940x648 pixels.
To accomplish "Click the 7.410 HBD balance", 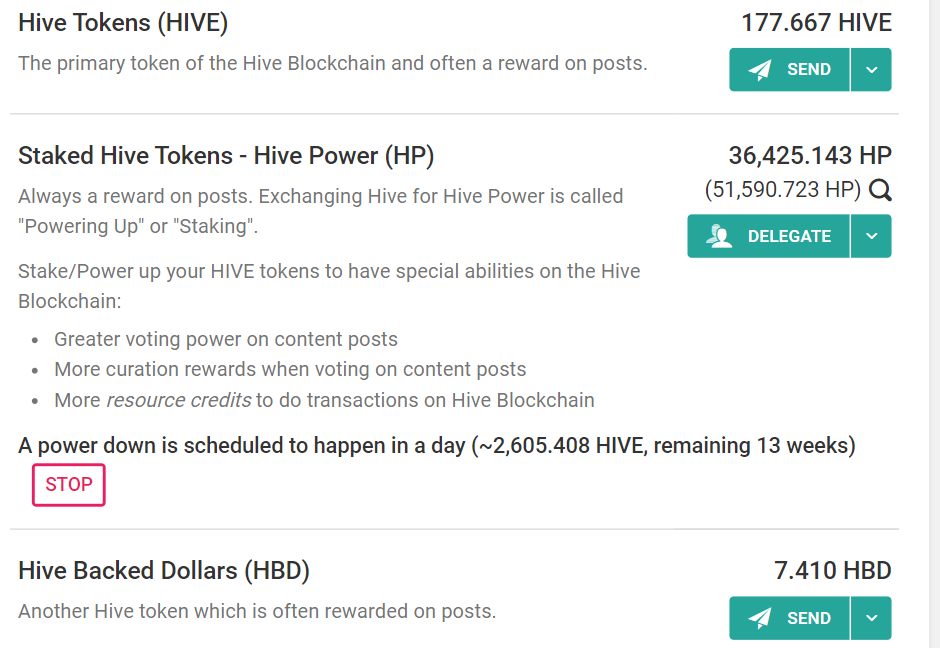I will point(833,571).
